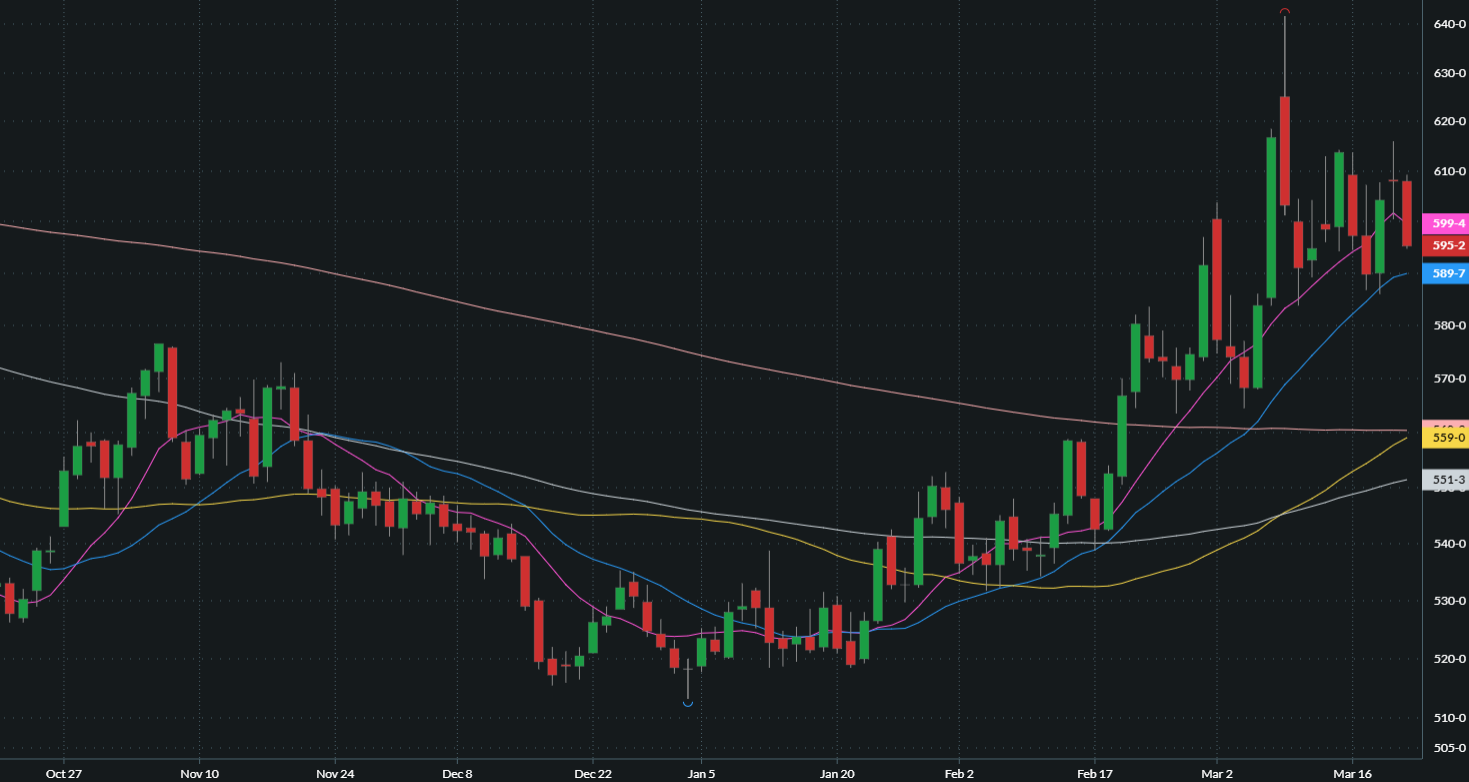
Task: Click the Oct 27 date label
Action: (x=62, y=774)
